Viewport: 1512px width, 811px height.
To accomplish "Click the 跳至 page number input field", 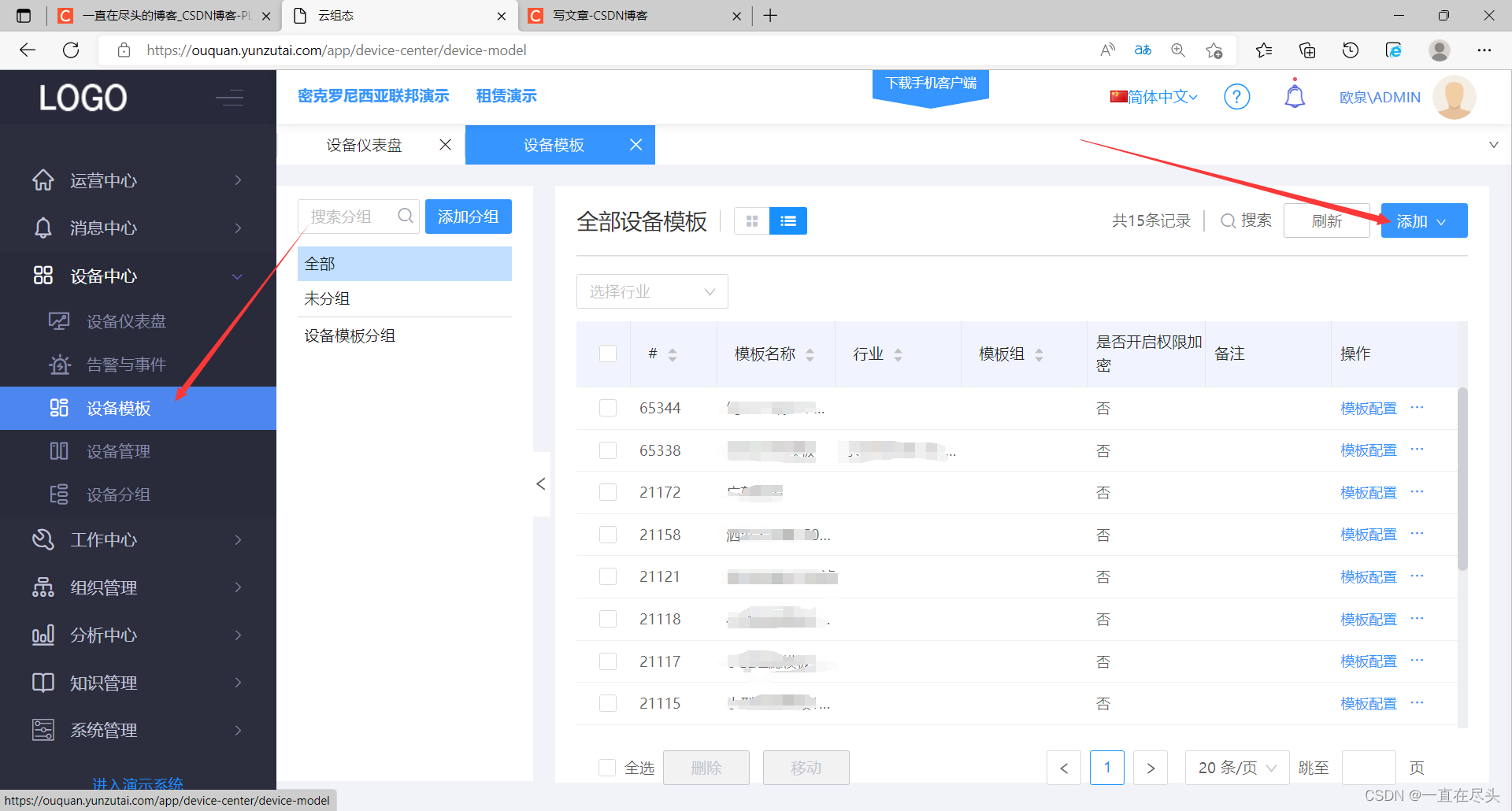I will [x=1369, y=768].
